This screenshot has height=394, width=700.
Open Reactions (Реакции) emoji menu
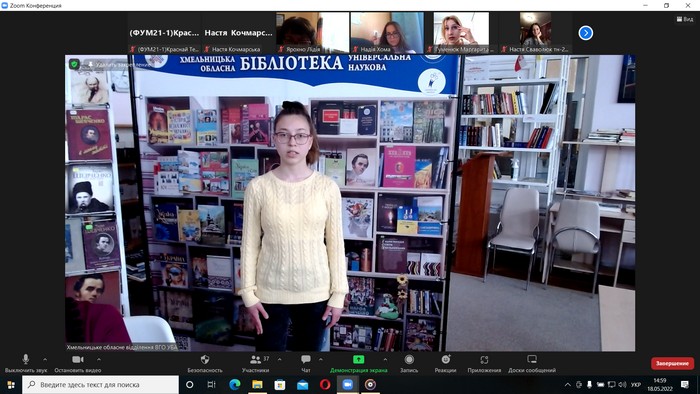pyautogui.click(x=446, y=363)
